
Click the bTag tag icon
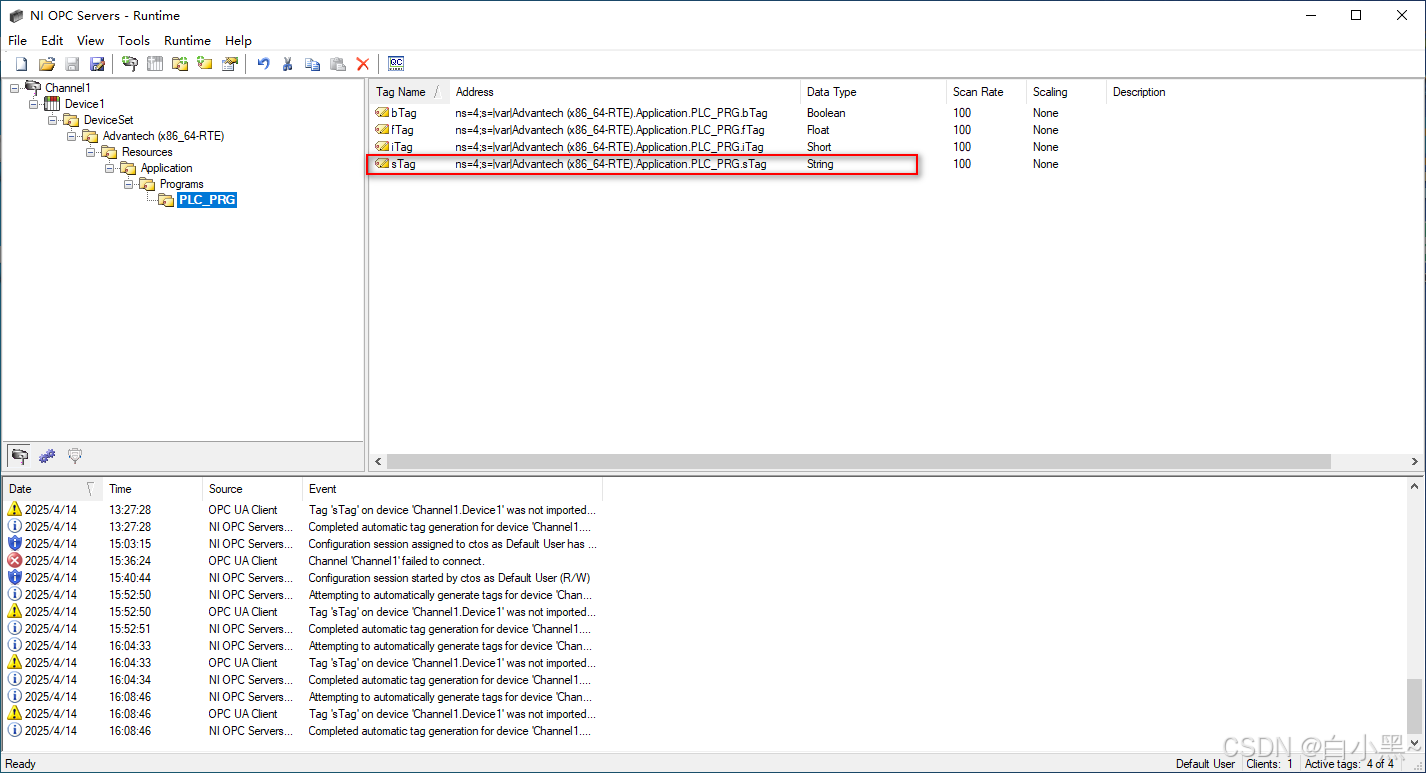[382, 113]
